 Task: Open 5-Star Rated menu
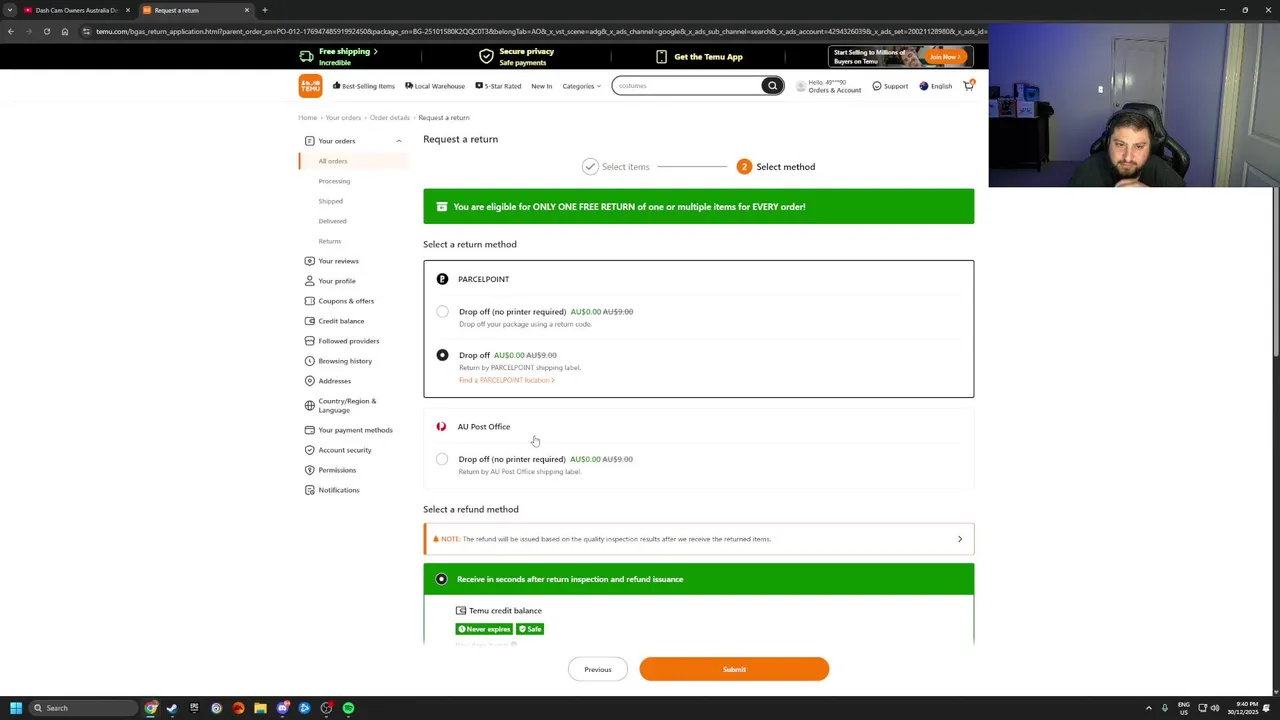pyautogui.click(x=498, y=86)
